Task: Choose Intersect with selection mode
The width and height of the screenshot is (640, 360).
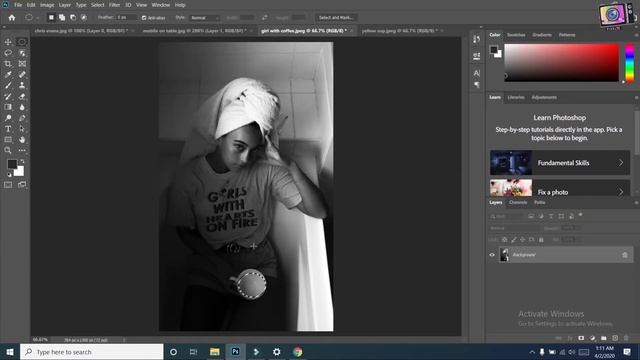Action: point(84,18)
